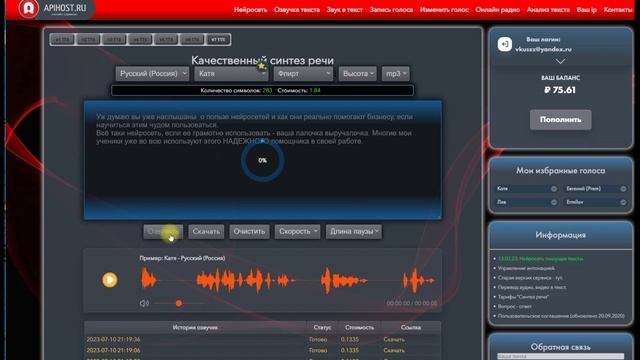Remove Евгений (Prem) from favorite voices
This screenshot has height=360, width=640.
623,189
